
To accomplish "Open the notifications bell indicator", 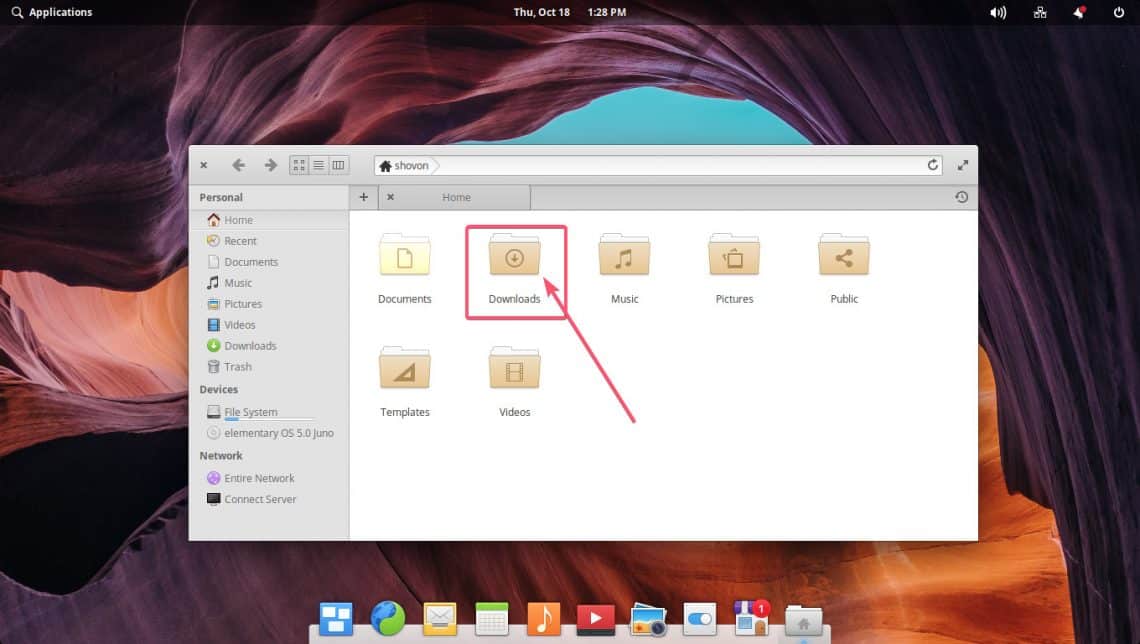I will pyautogui.click(x=1079, y=12).
